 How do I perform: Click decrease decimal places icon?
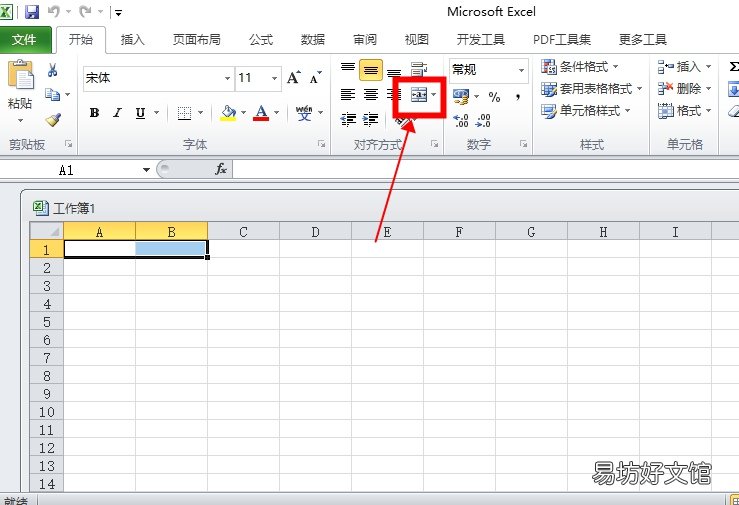[x=483, y=121]
